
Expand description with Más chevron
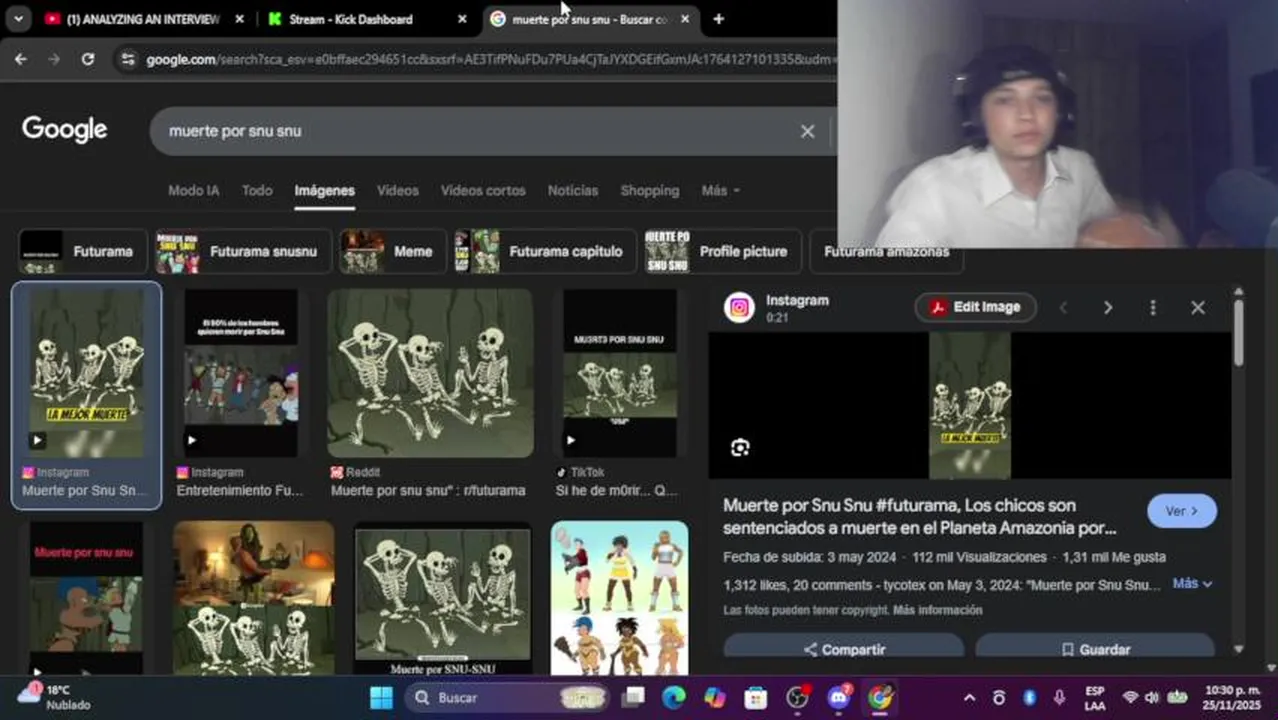(x=1192, y=583)
